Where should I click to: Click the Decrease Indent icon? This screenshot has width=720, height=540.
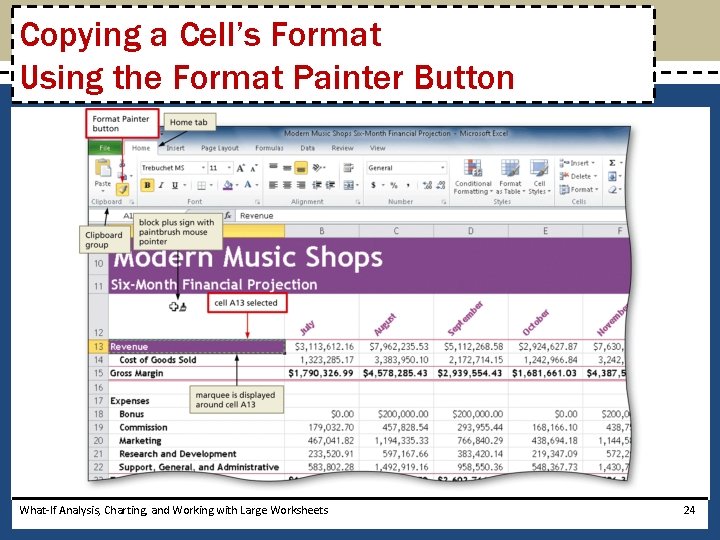click(x=317, y=185)
